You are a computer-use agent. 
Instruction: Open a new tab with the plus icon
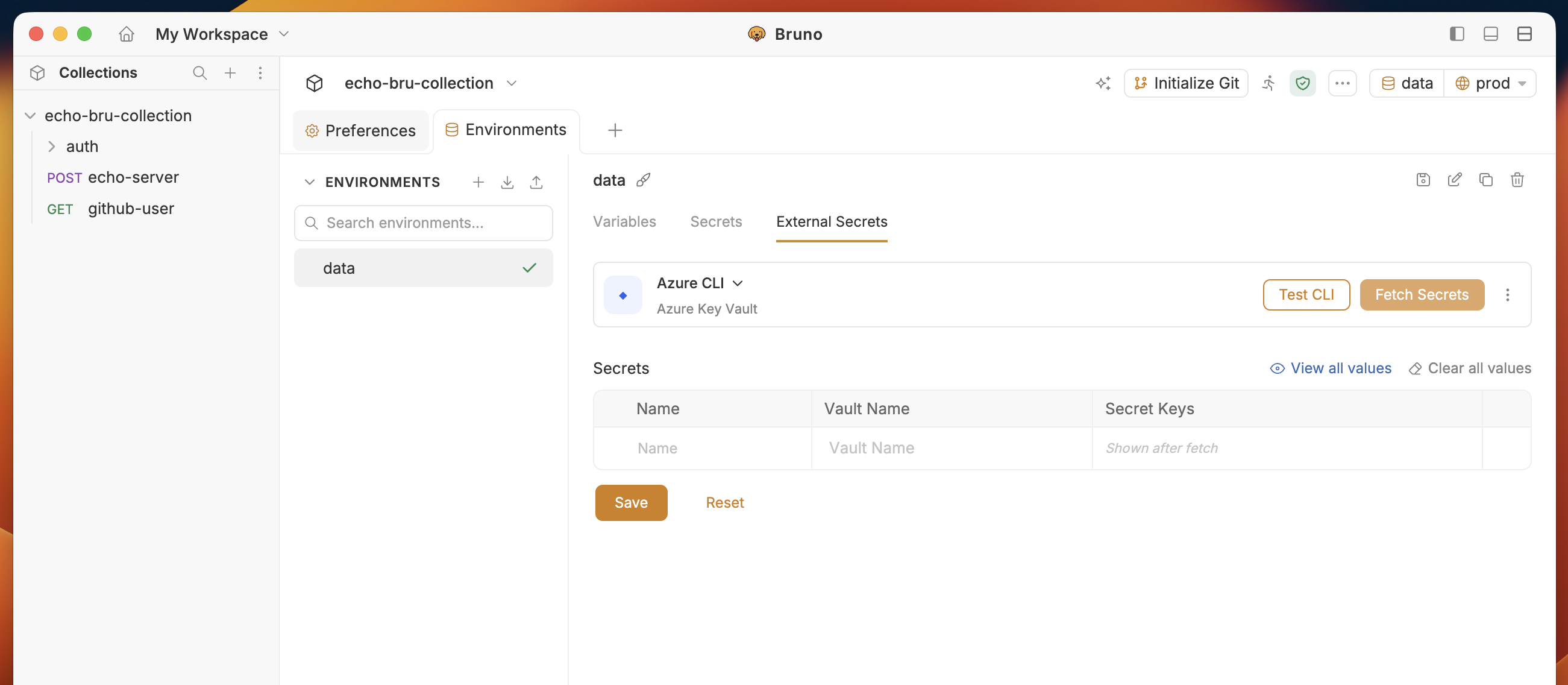[x=615, y=130]
